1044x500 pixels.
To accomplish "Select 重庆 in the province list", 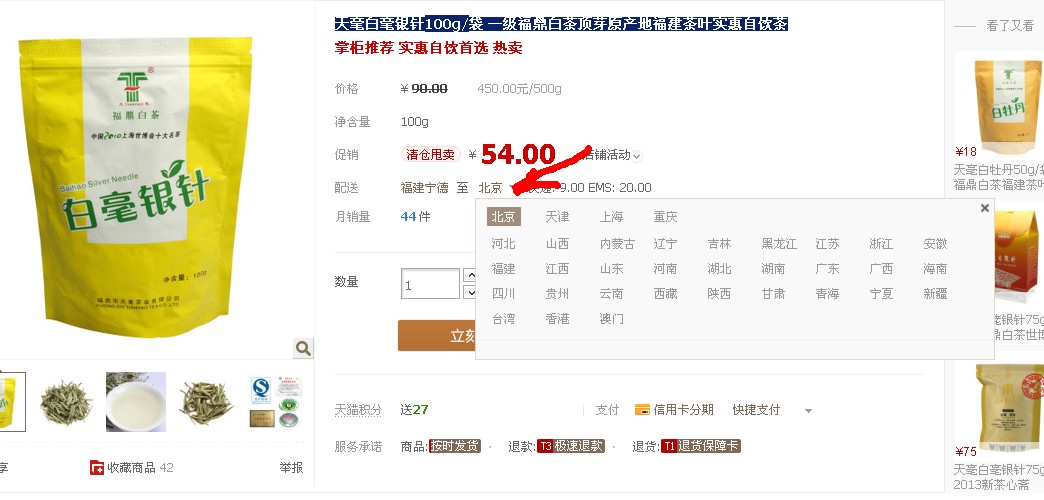I will (665, 216).
